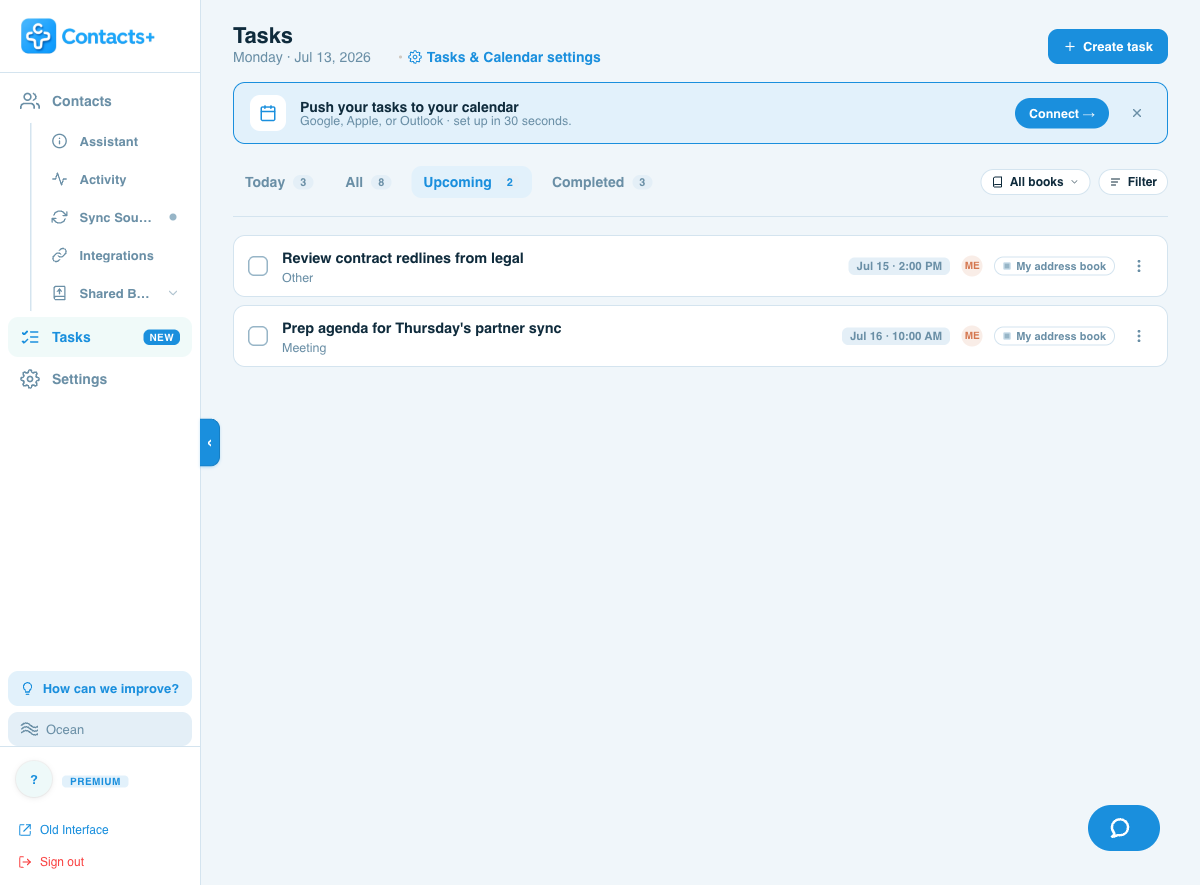Click the calendar icon in the banner
The image size is (1200, 885).
268,113
